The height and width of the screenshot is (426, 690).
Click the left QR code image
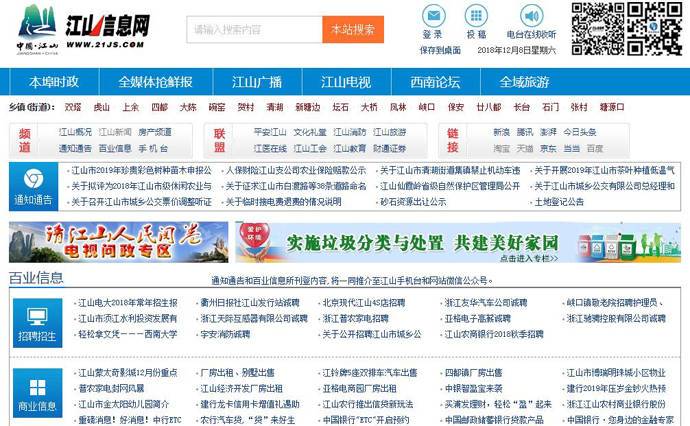[598, 29]
